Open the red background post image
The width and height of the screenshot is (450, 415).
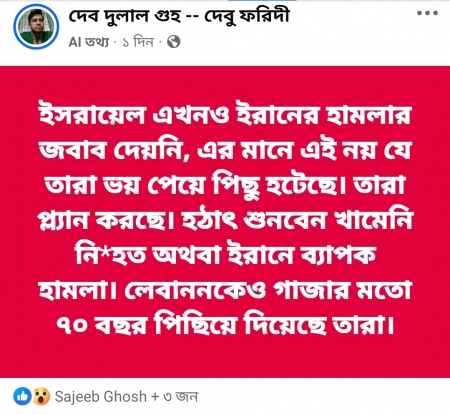(225, 222)
